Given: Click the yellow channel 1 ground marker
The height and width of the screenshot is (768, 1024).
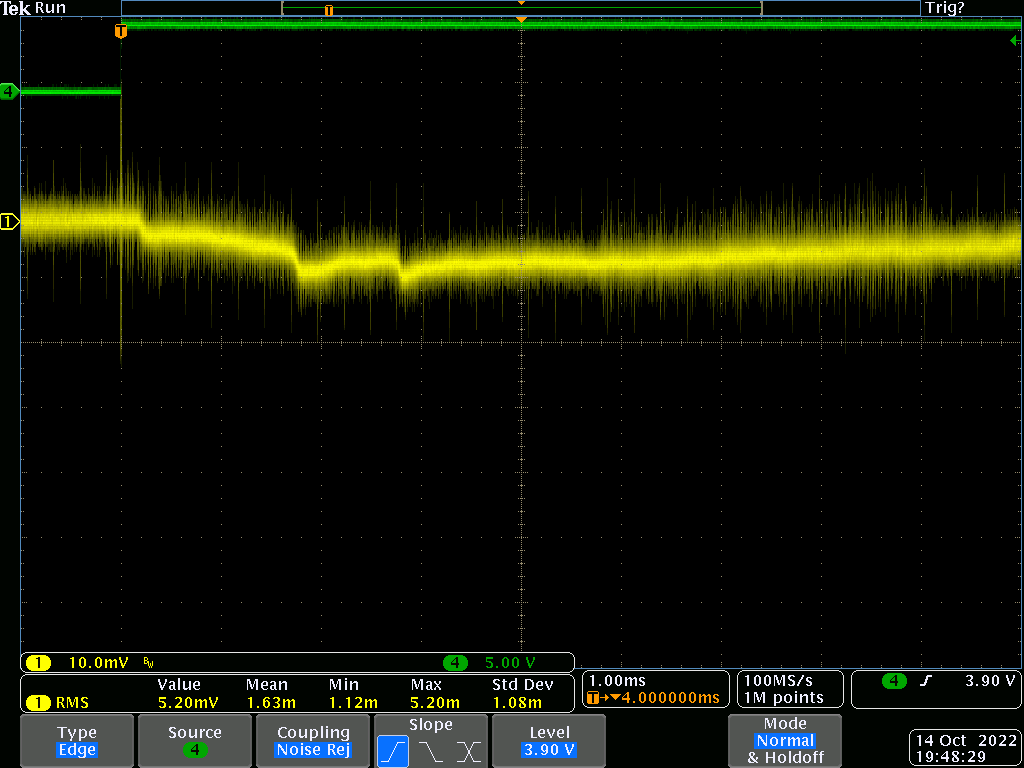Looking at the screenshot, I should pos(9,222).
